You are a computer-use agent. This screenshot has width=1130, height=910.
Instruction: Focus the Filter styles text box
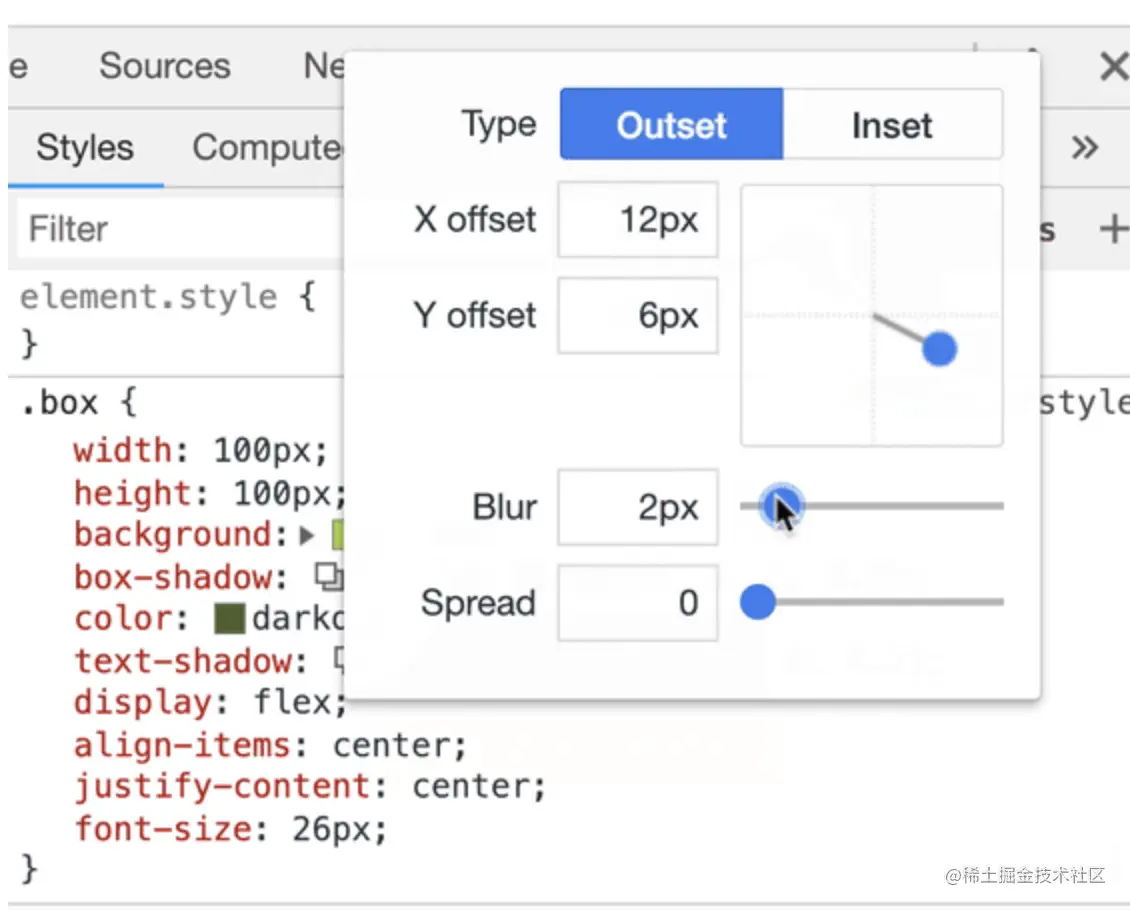click(180, 229)
